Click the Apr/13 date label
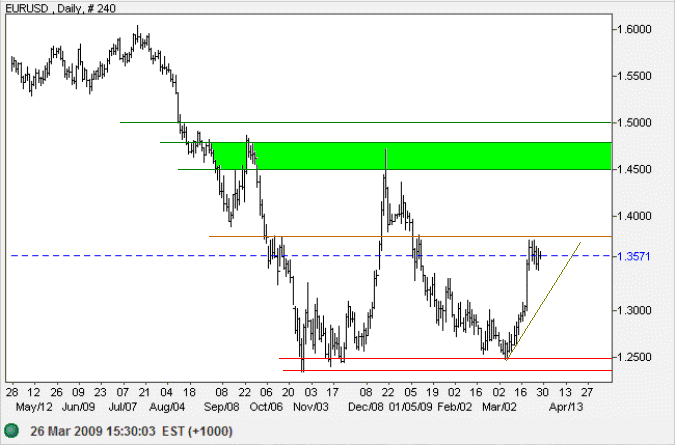675x445 pixels. [566, 407]
